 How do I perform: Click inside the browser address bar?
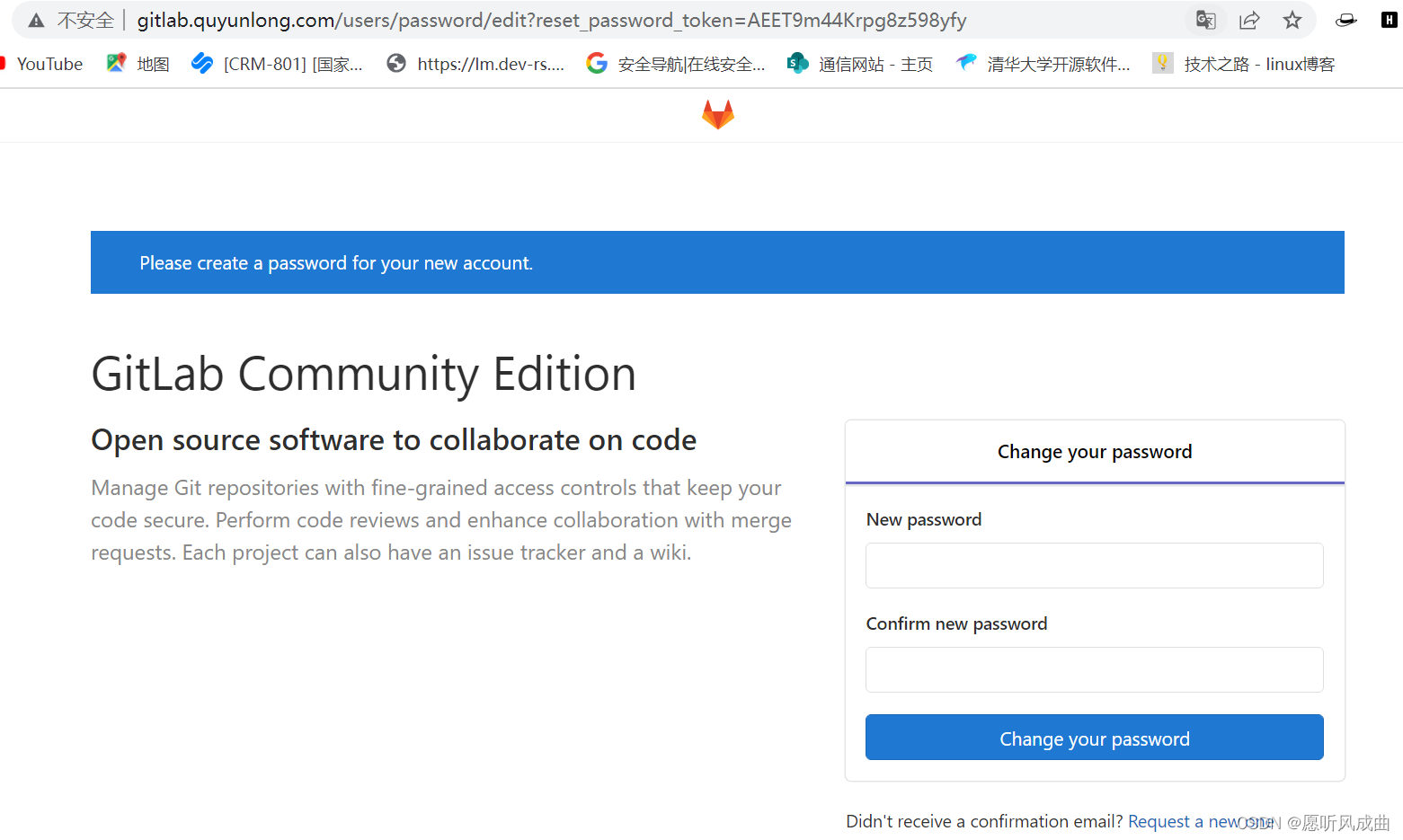pyautogui.click(x=539, y=19)
